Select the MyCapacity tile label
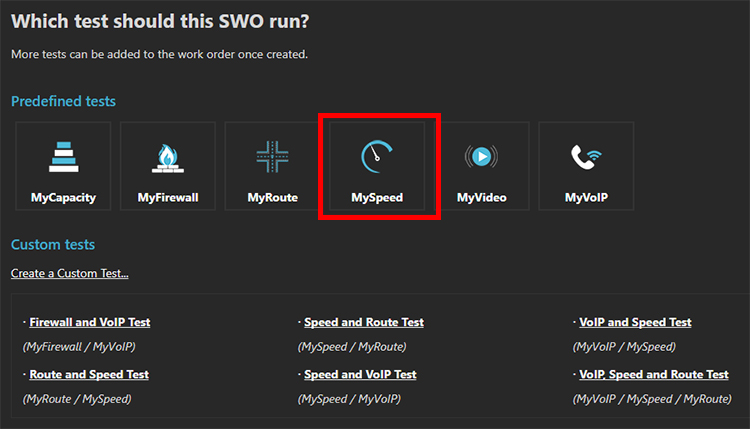Screen dimensions: 750x429 [63, 197]
